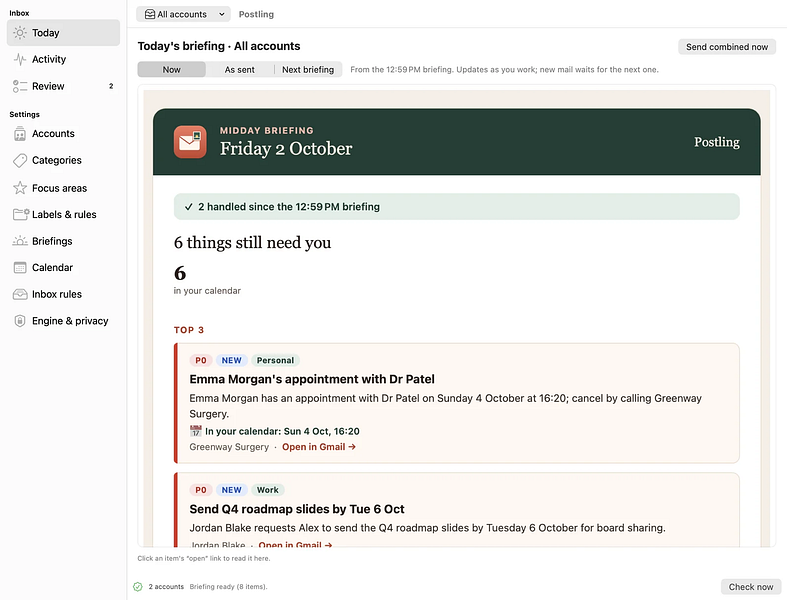Click 6 things still need you heading
The height and width of the screenshot is (600, 787).
tap(252, 243)
